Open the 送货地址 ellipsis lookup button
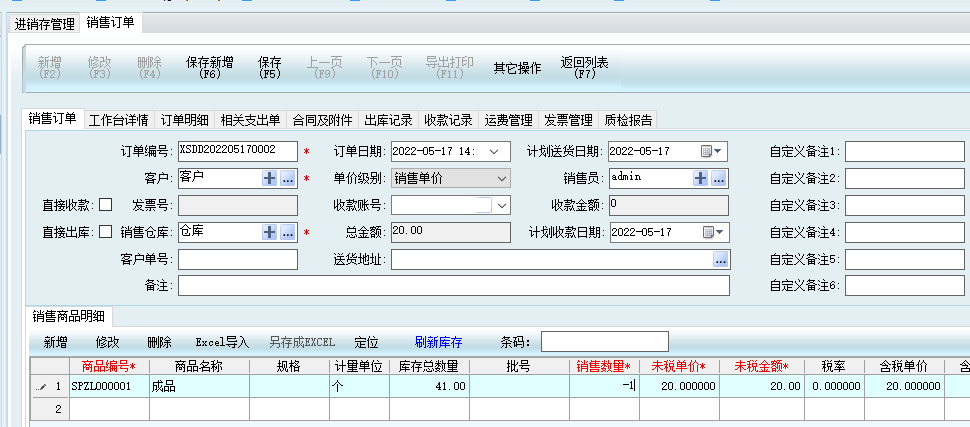The height and width of the screenshot is (427, 970). point(719,260)
